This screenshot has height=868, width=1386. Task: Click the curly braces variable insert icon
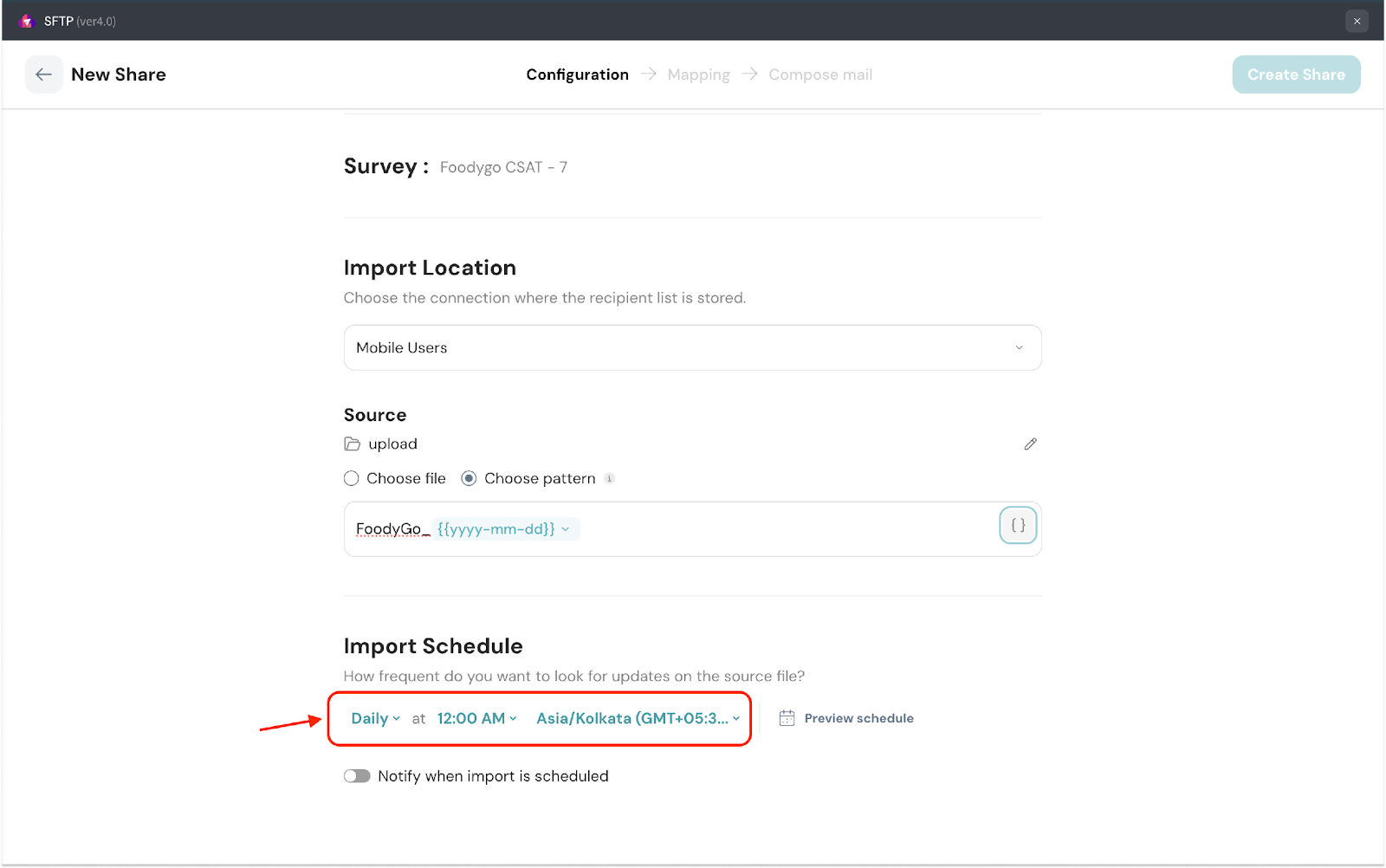(x=1018, y=525)
